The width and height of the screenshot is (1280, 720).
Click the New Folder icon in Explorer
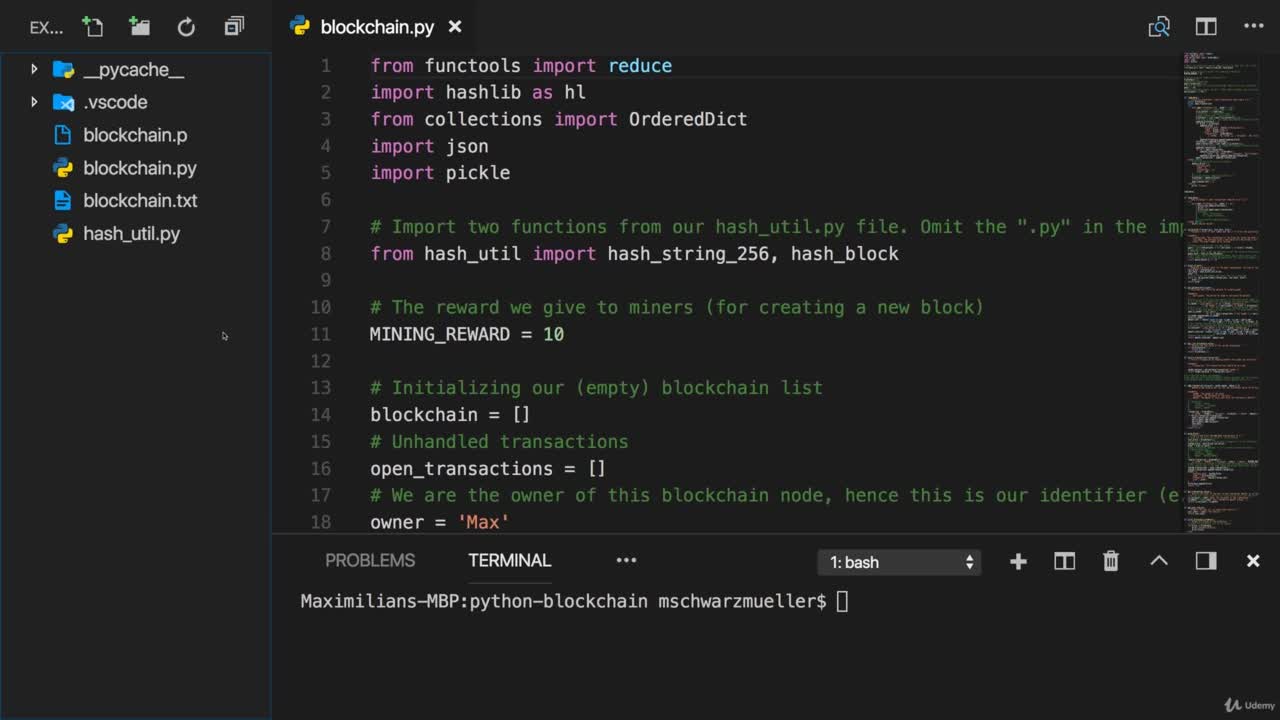tap(139, 27)
